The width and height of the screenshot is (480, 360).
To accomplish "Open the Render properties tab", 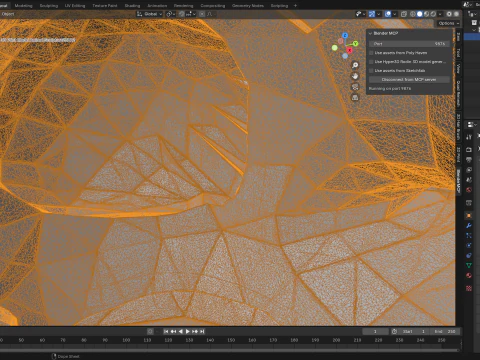I will [469, 150].
